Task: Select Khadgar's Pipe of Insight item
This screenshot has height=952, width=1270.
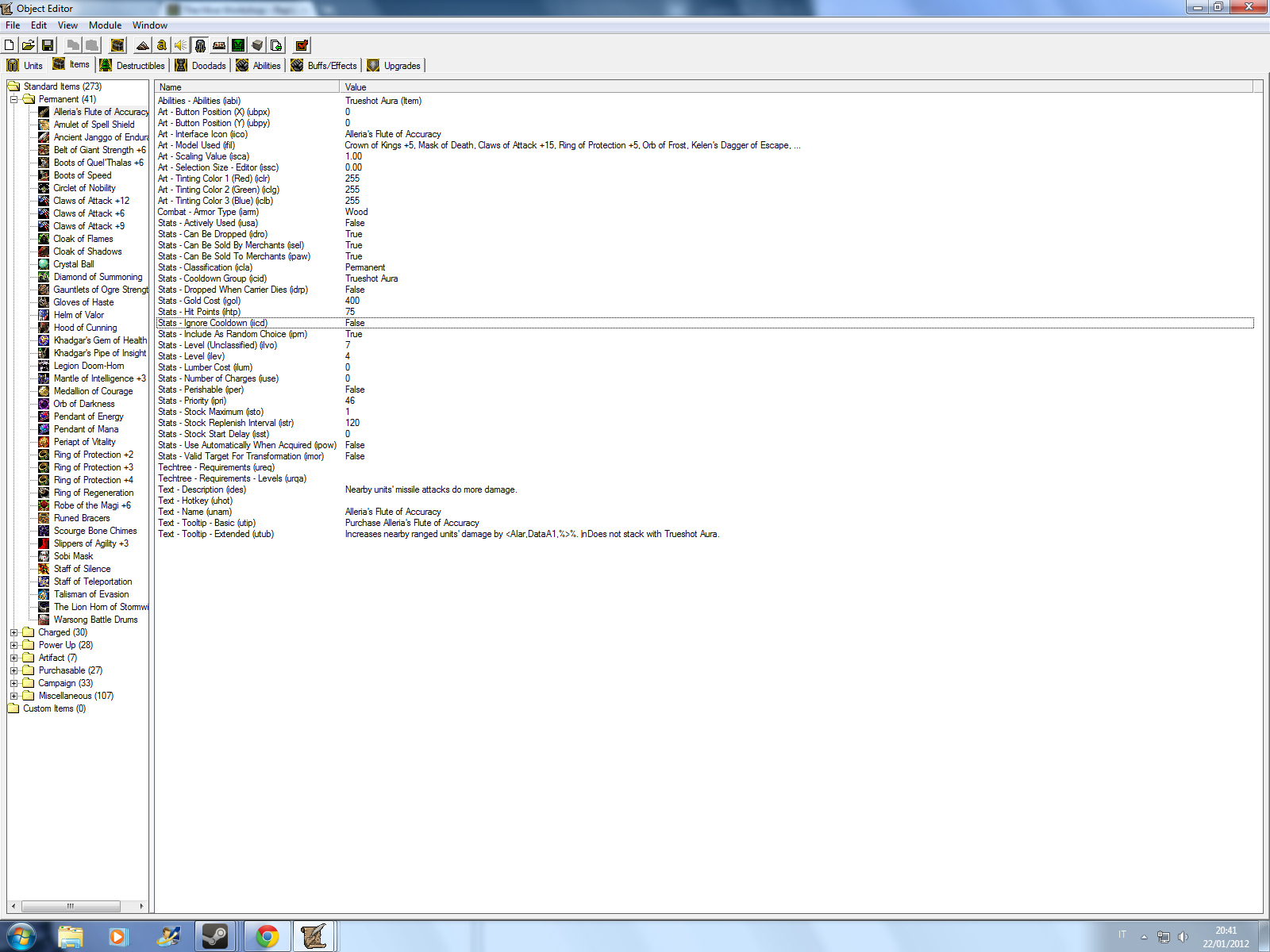Action: 100,353
